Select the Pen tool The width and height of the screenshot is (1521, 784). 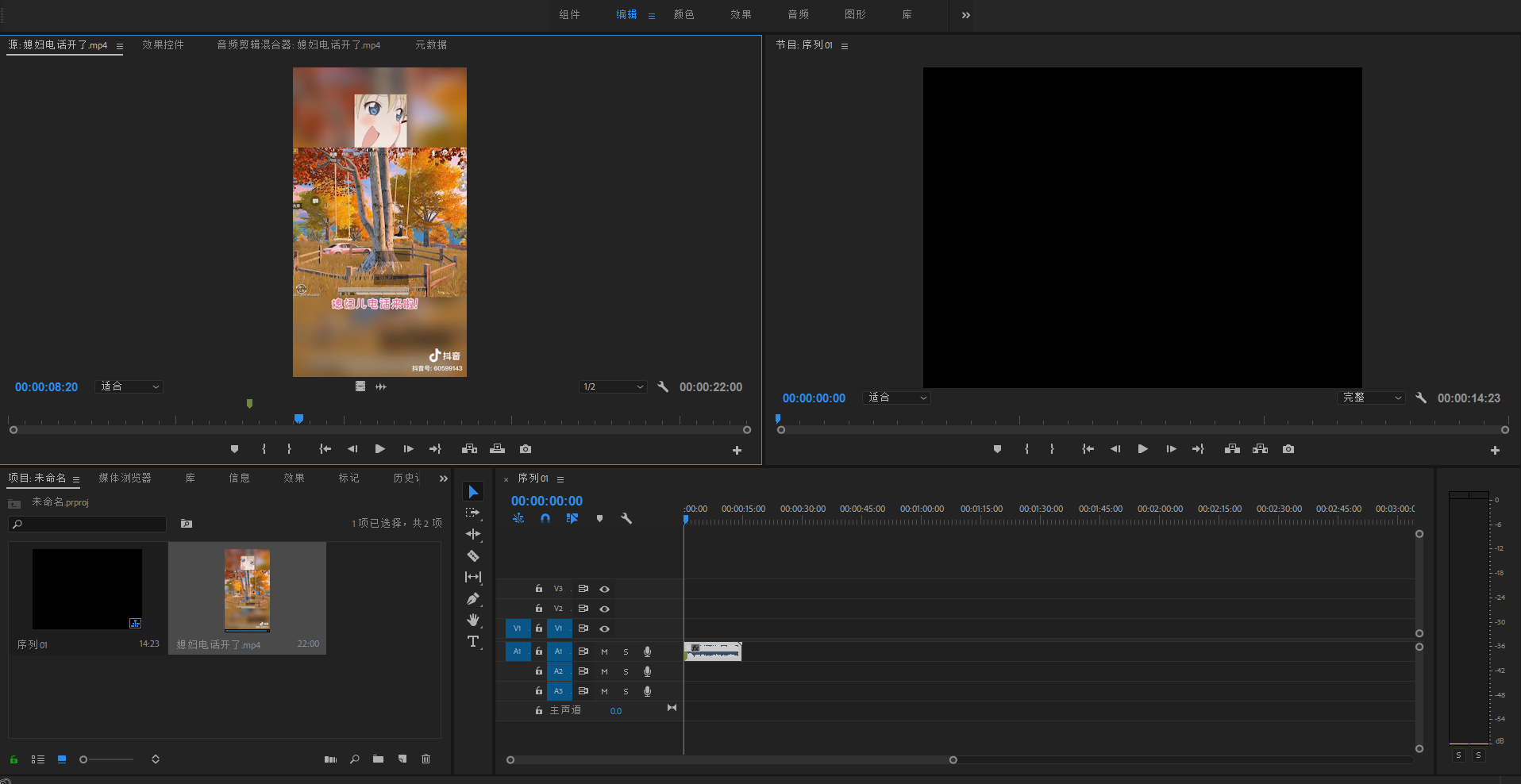tap(473, 599)
